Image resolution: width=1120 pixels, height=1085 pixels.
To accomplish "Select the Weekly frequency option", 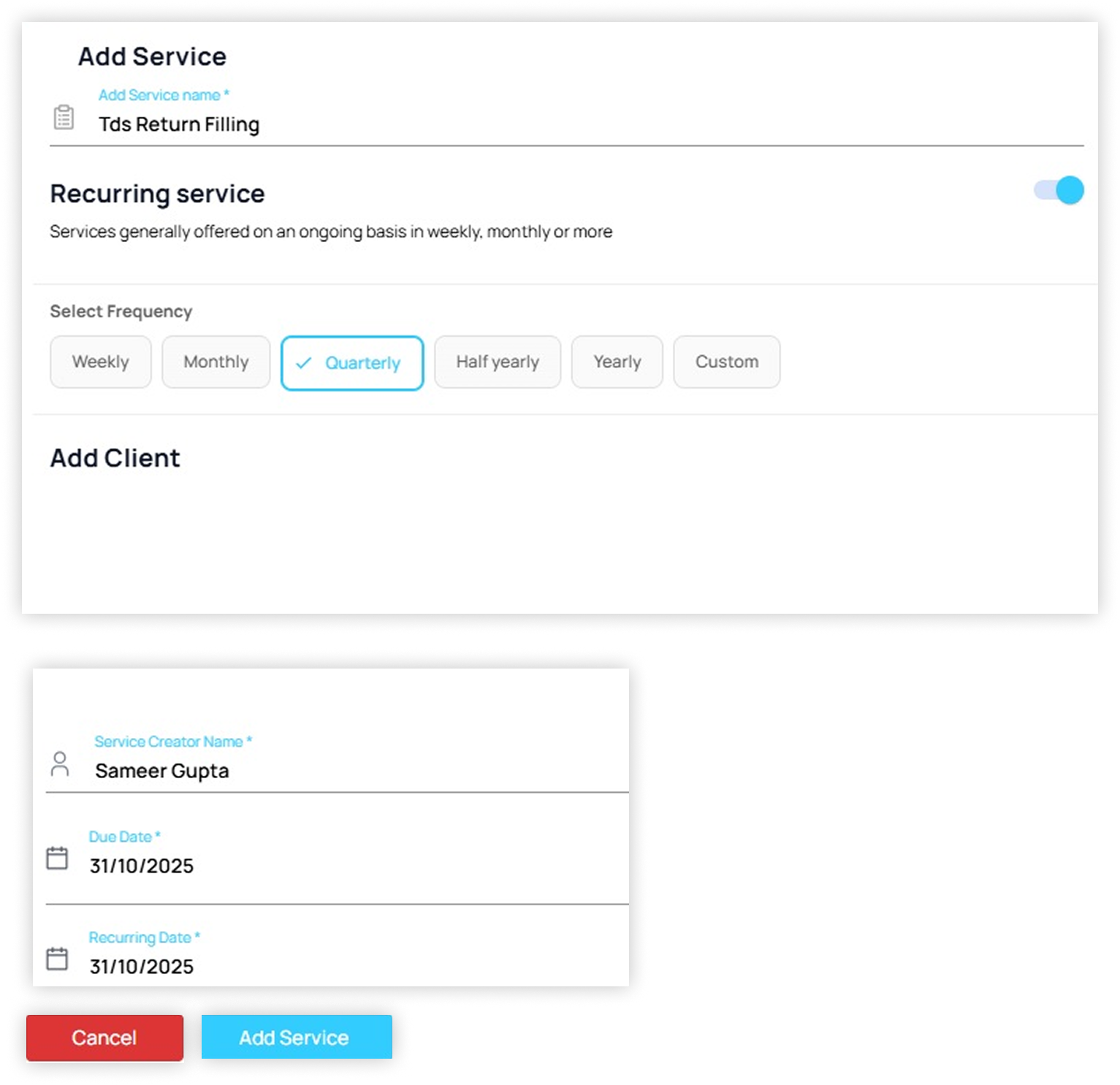I will (101, 362).
